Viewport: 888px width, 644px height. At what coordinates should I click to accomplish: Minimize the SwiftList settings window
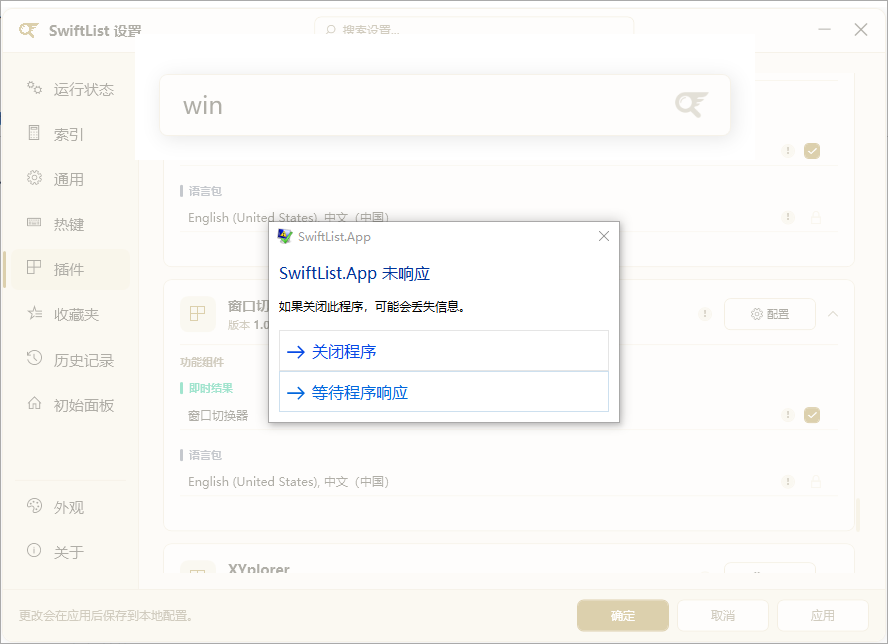[x=824, y=29]
